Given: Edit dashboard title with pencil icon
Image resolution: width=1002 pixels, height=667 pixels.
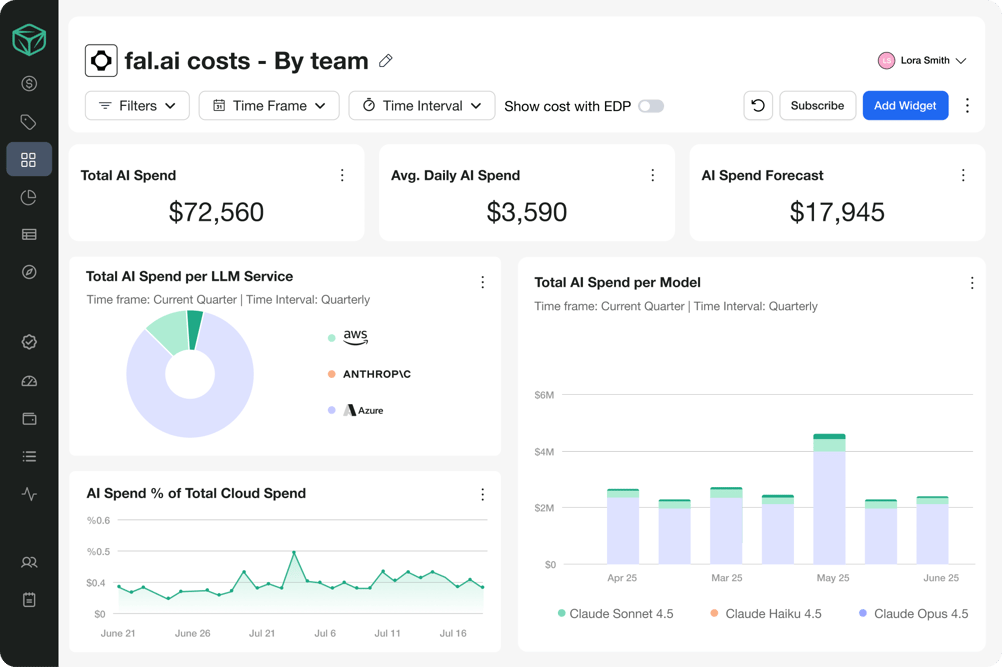Looking at the screenshot, I should pyautogui.click(x=385, y=61).
